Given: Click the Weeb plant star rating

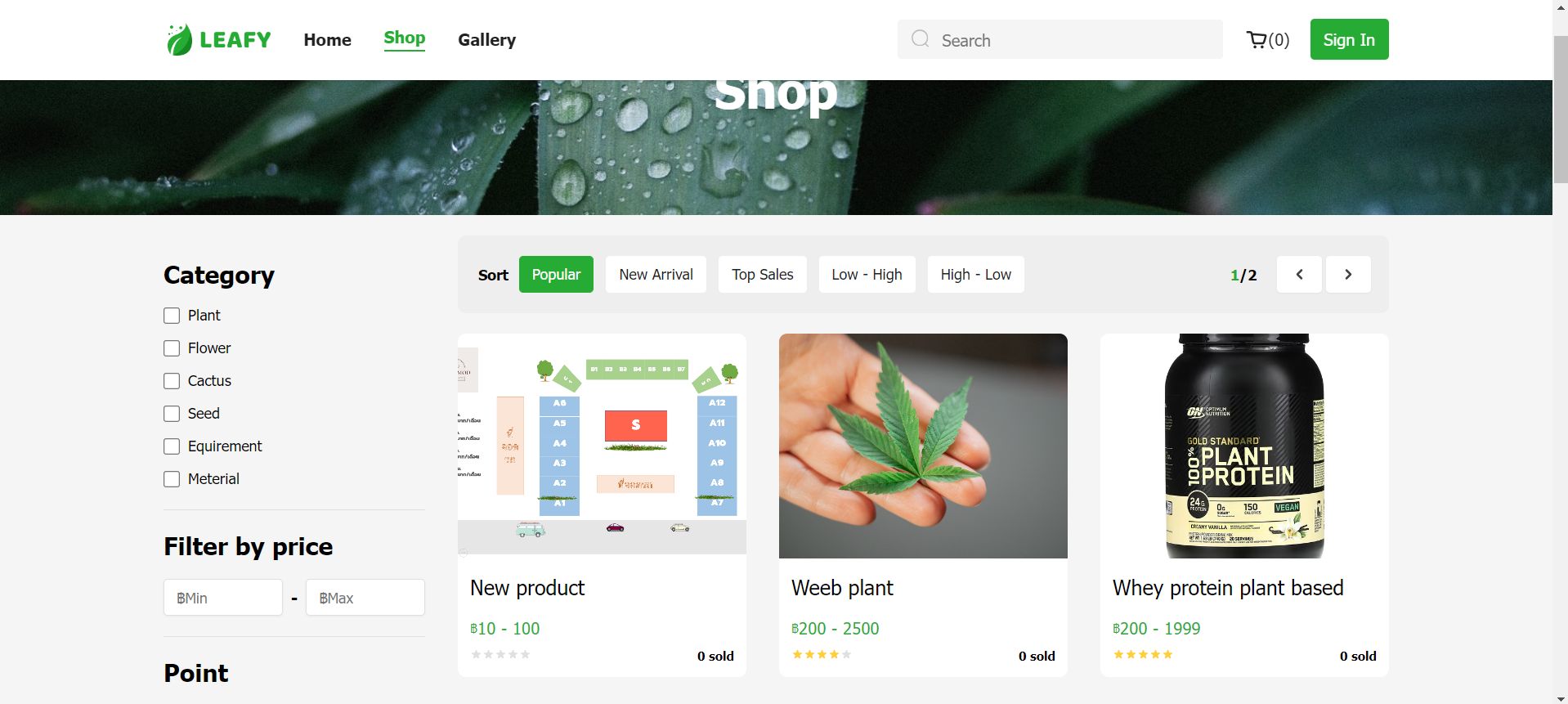Looking at the screenshot, I should (x=822, y=654).
